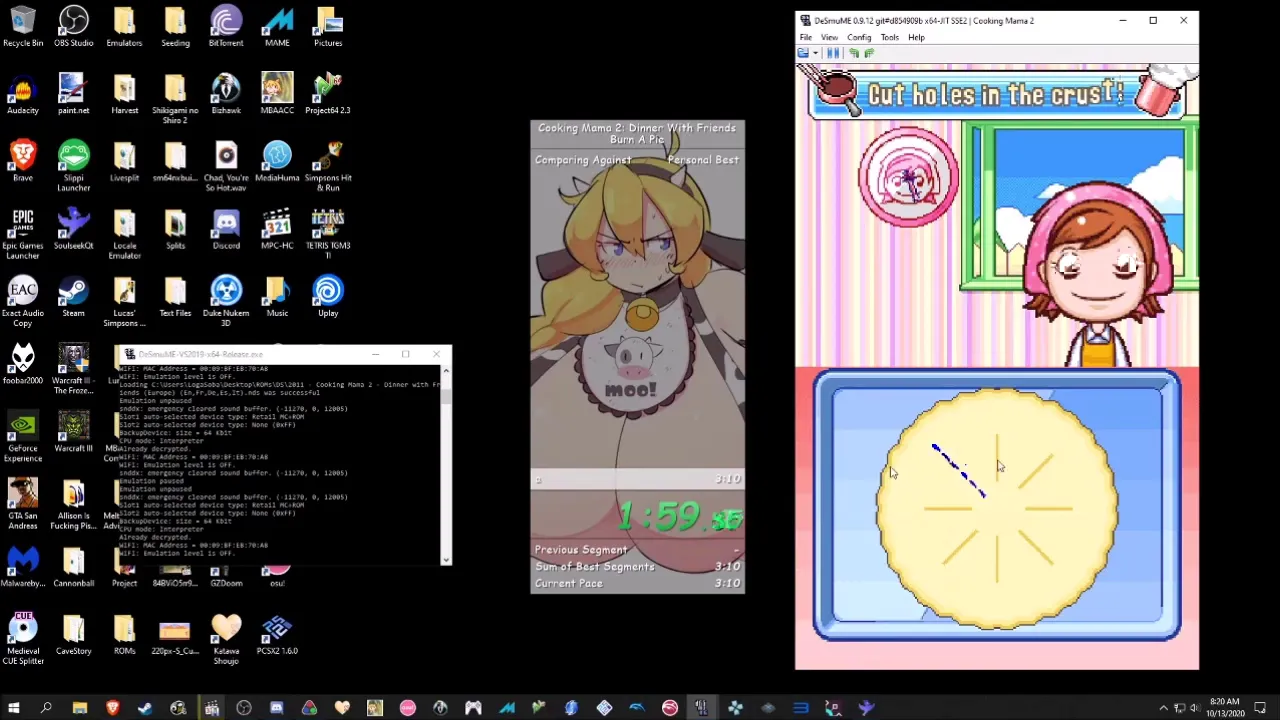Select the Bizhawk desktop icon
The image size is (1280, 720).
(226, 95)
